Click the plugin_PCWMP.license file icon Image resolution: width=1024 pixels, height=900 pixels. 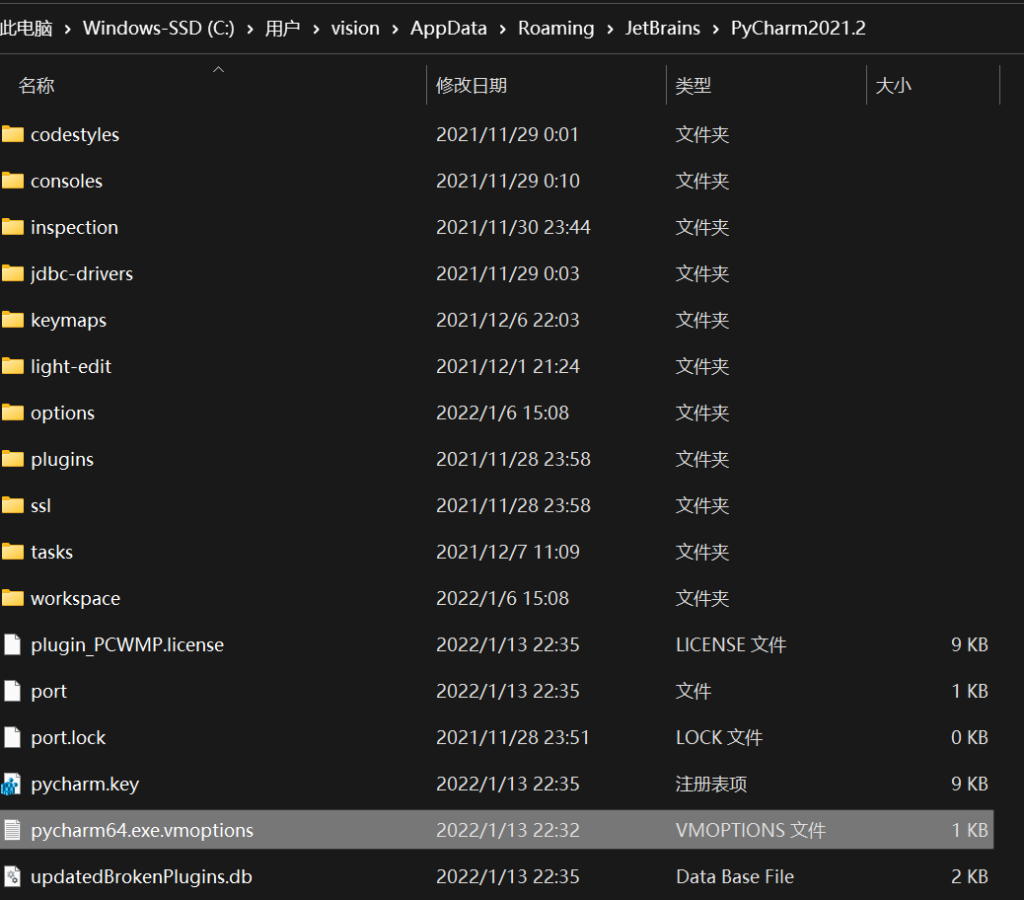coord(13,645)
